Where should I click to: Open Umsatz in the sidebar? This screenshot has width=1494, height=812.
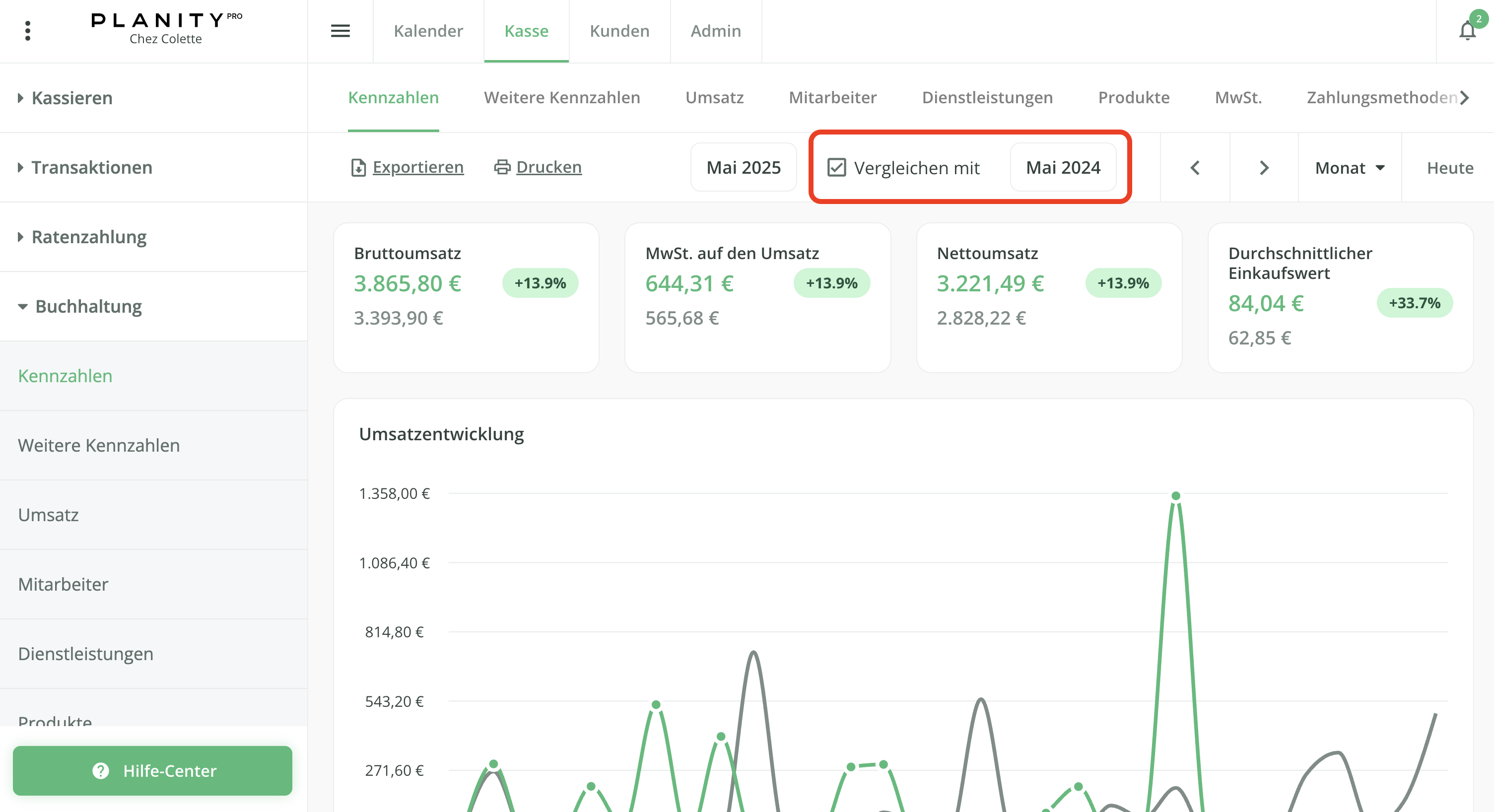(154, 515)
